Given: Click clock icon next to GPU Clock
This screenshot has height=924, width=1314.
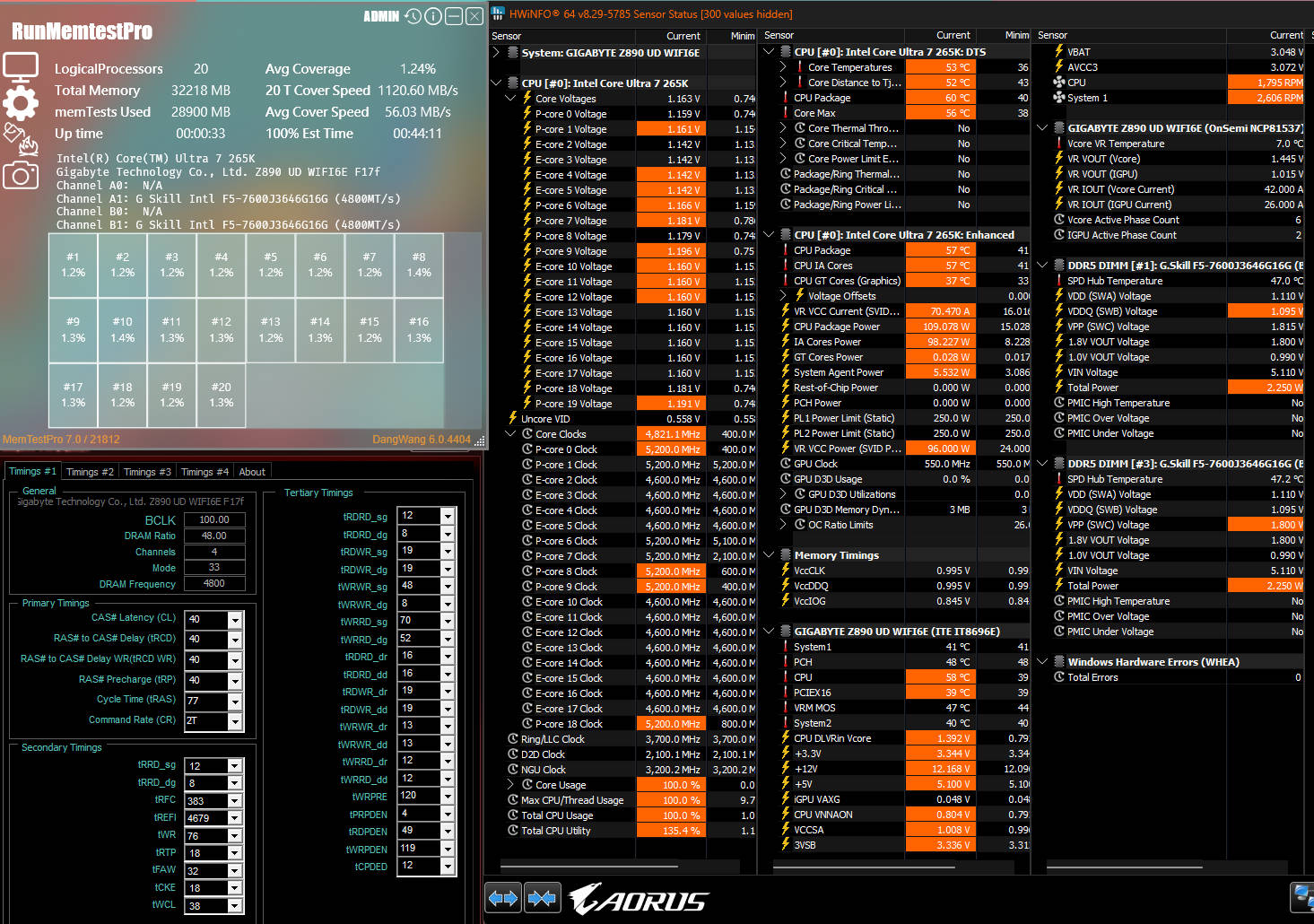Looking at the screenshot, I should point(786,464).
